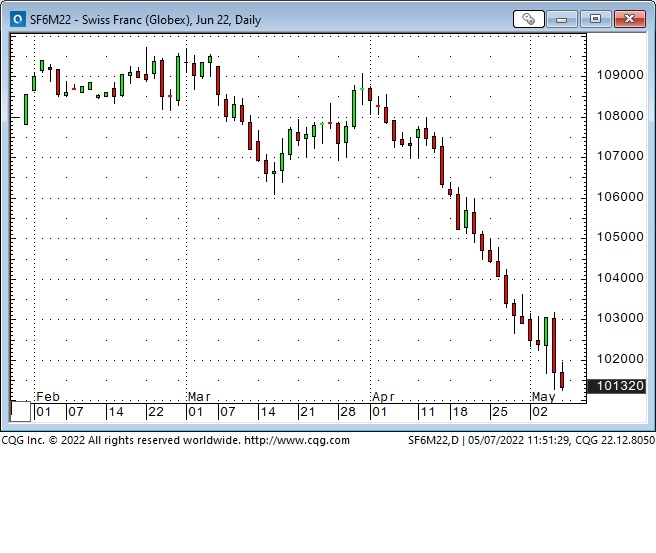Click the 25 date label in April
656x553 pixels.
click(x=500, y=412)
